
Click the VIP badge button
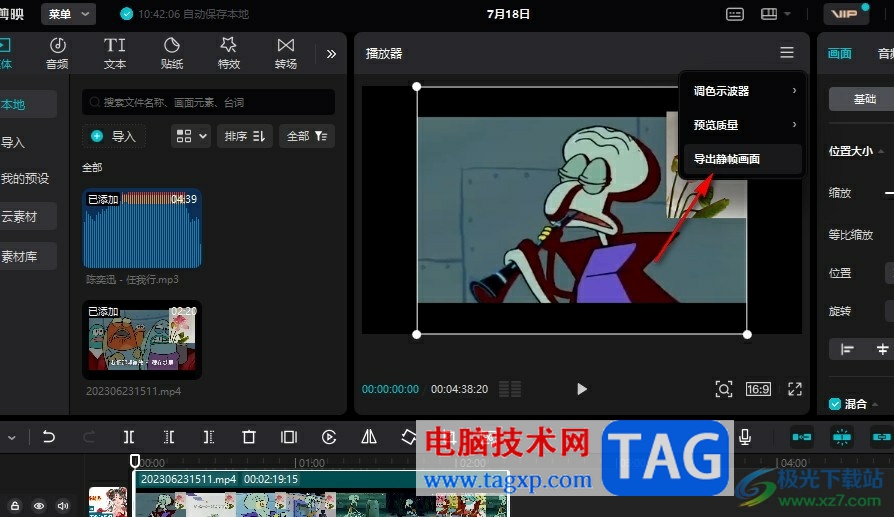pos(846,14)
